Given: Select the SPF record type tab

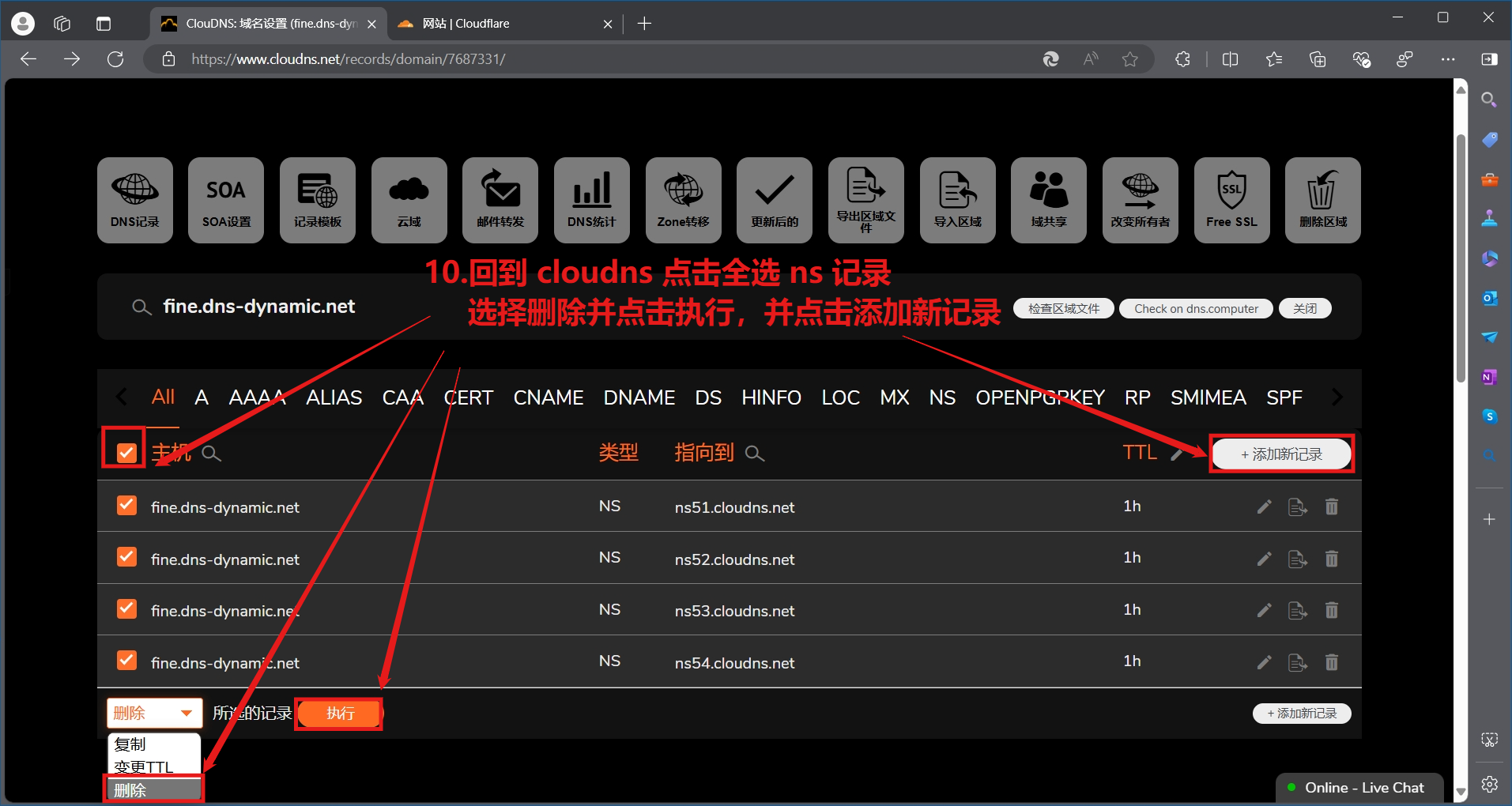Looking at the screenshot, I should coord(1284,397).
